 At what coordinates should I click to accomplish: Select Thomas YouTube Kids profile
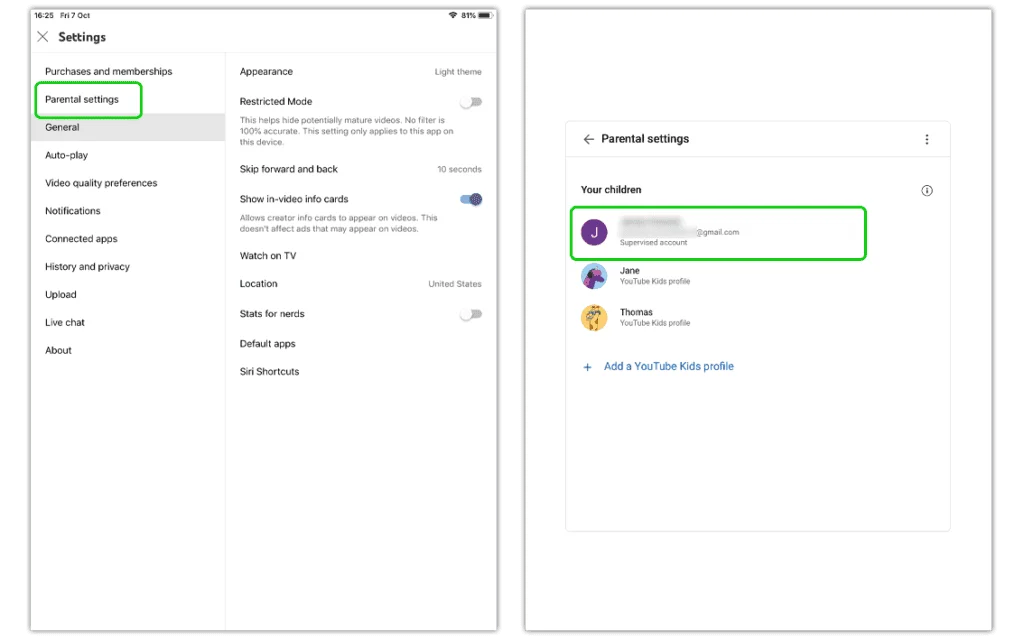pos(654,317)
